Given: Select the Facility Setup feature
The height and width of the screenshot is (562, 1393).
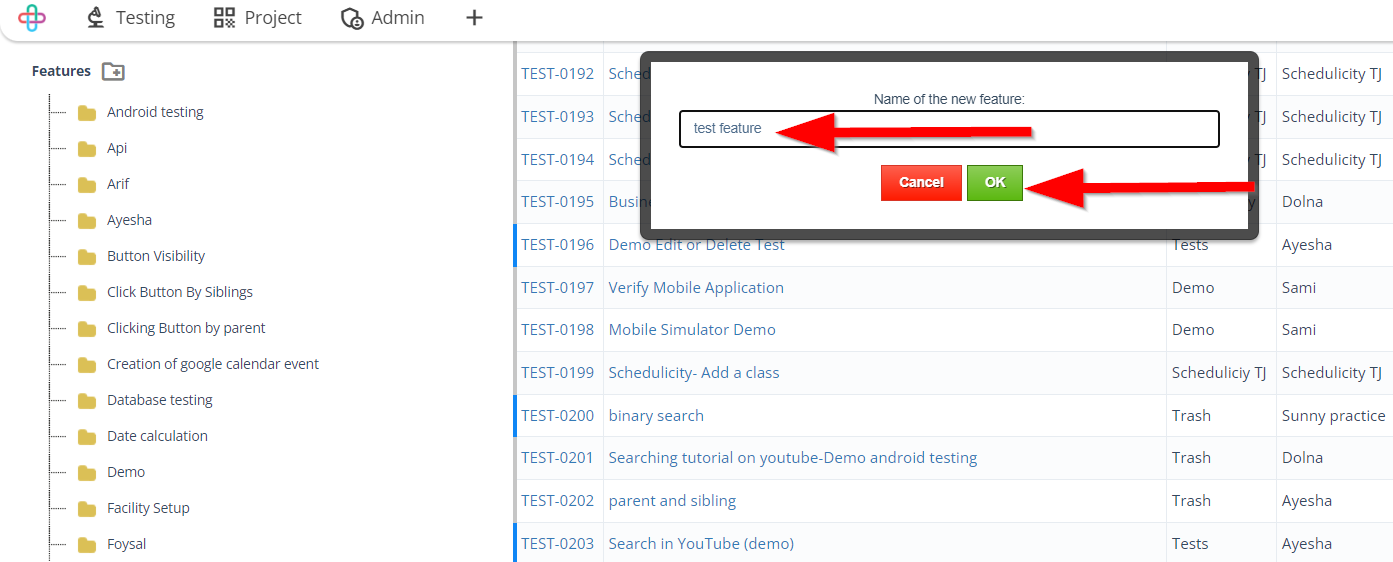Looking at the screenshot, I should 148,508.
